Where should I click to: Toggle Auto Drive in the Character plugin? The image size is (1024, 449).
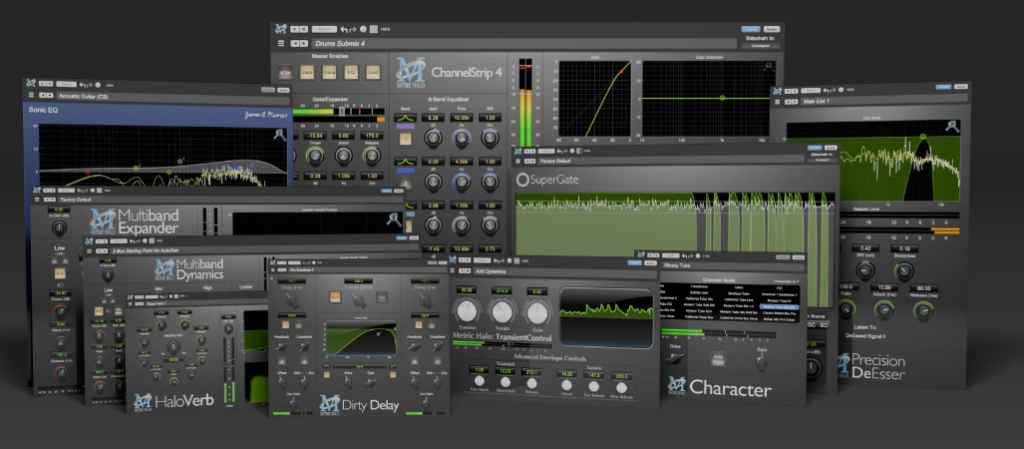coord(718,358)
